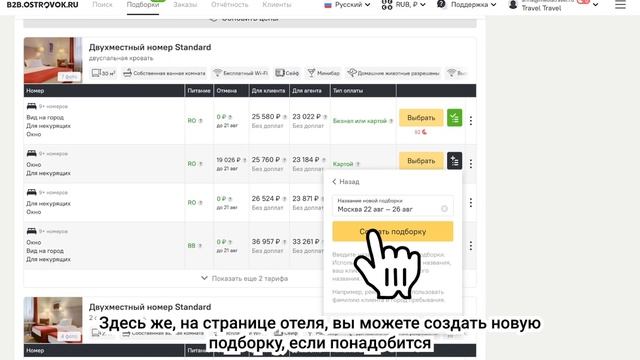Screen dimensions: 640x360
Task: Open three-dots menu for the 25 580 ₽ rate
Action: (x=471, y=121)
